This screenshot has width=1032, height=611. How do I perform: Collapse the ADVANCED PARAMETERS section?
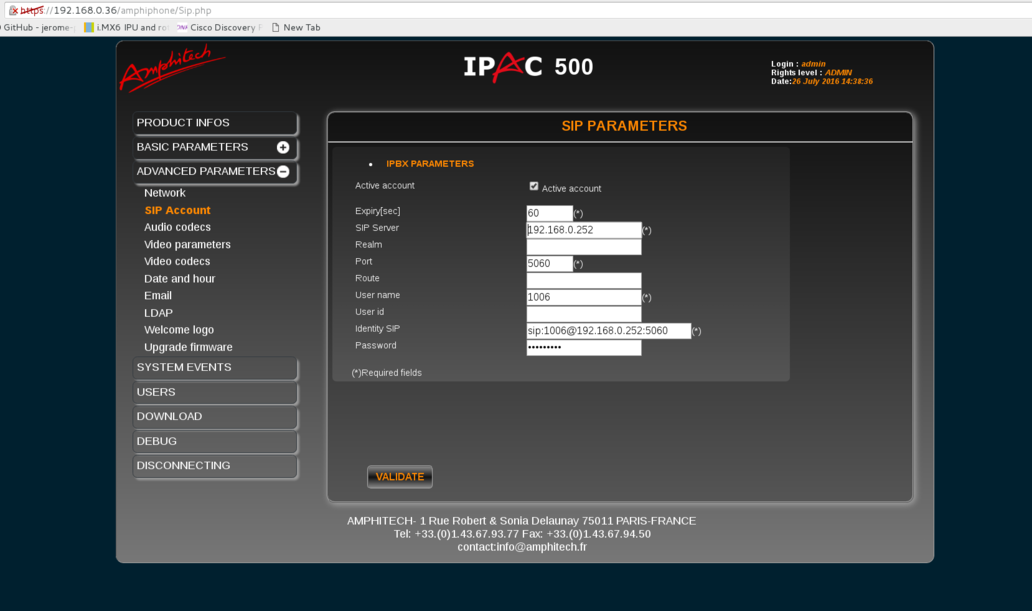tap(284, 171)
